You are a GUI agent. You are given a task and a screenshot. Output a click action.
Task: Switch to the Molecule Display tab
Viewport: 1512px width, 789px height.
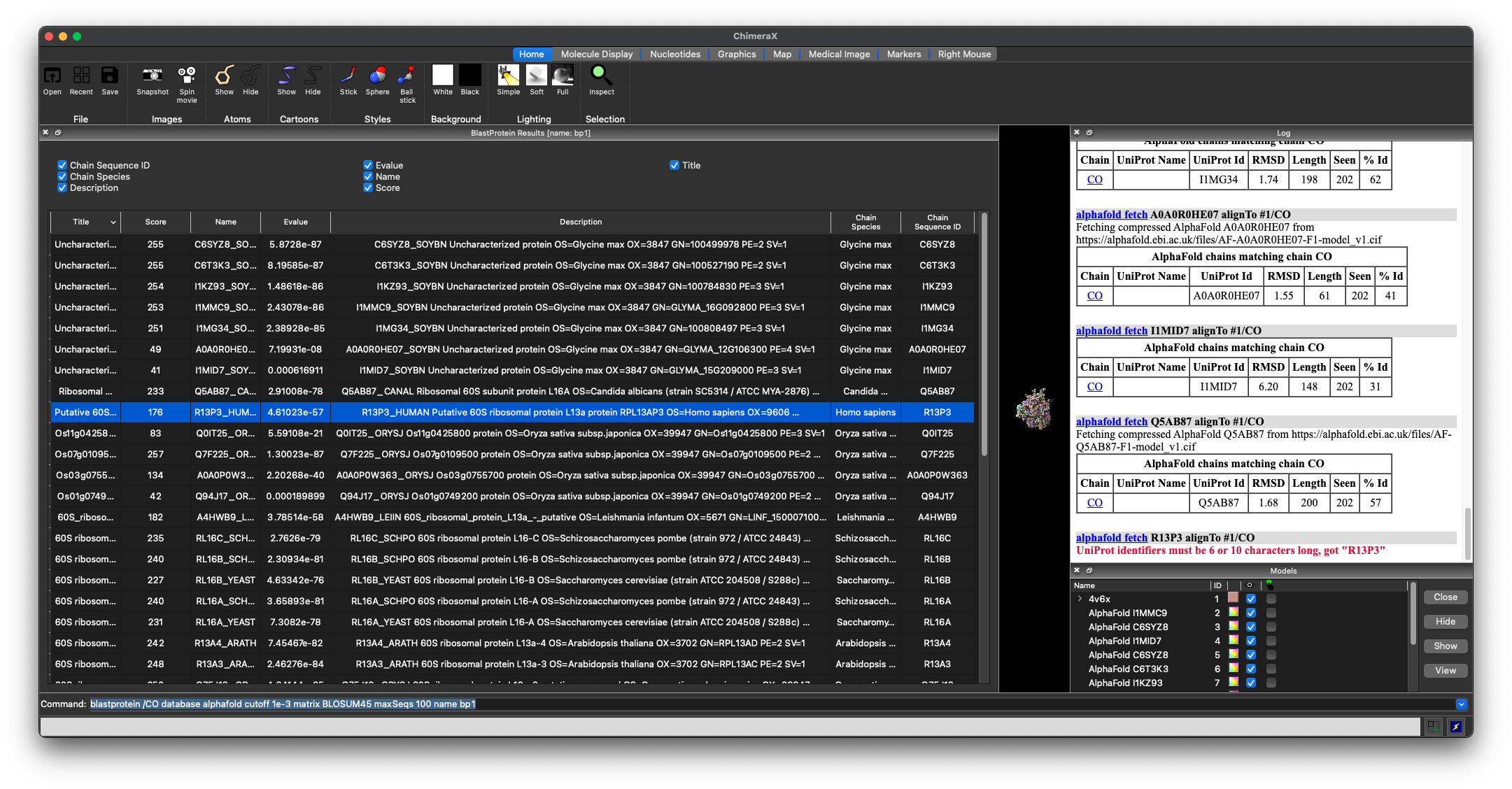click(596, 55)
